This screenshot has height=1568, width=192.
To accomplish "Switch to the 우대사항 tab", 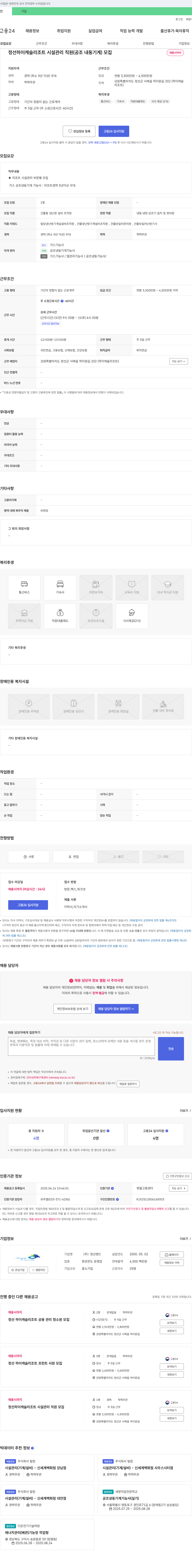I will pos(77,44).
